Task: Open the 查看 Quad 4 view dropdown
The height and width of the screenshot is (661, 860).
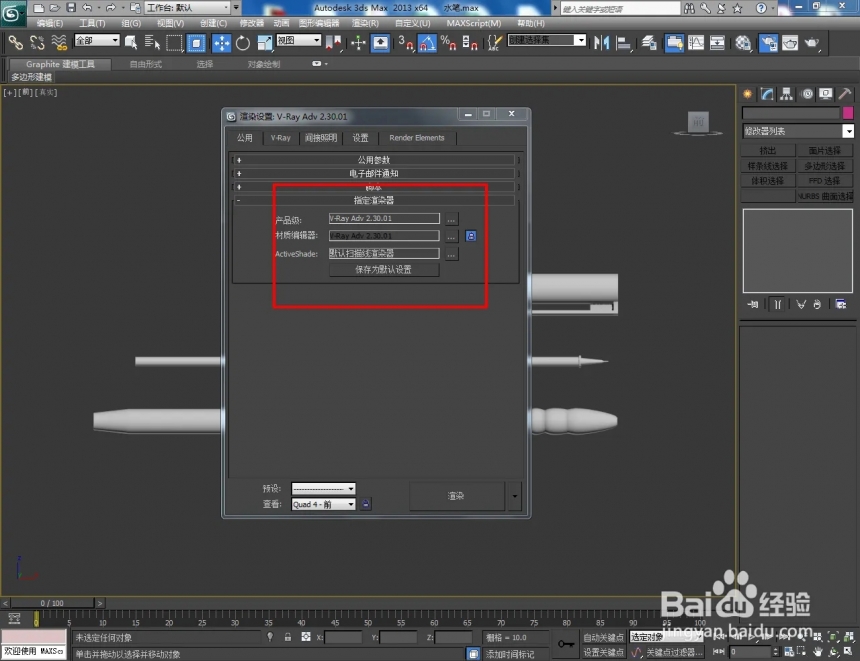Action: tap(324, 504)
